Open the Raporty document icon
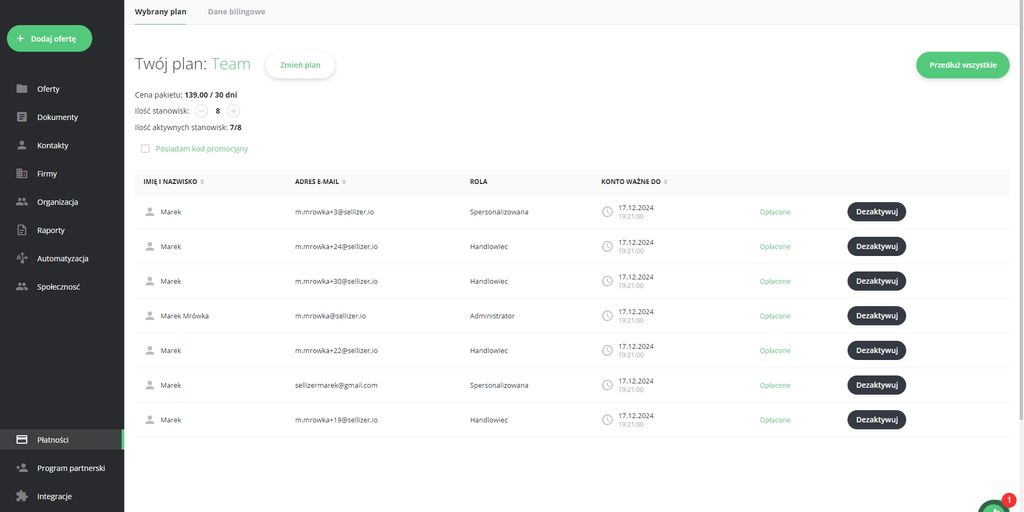 22,230
